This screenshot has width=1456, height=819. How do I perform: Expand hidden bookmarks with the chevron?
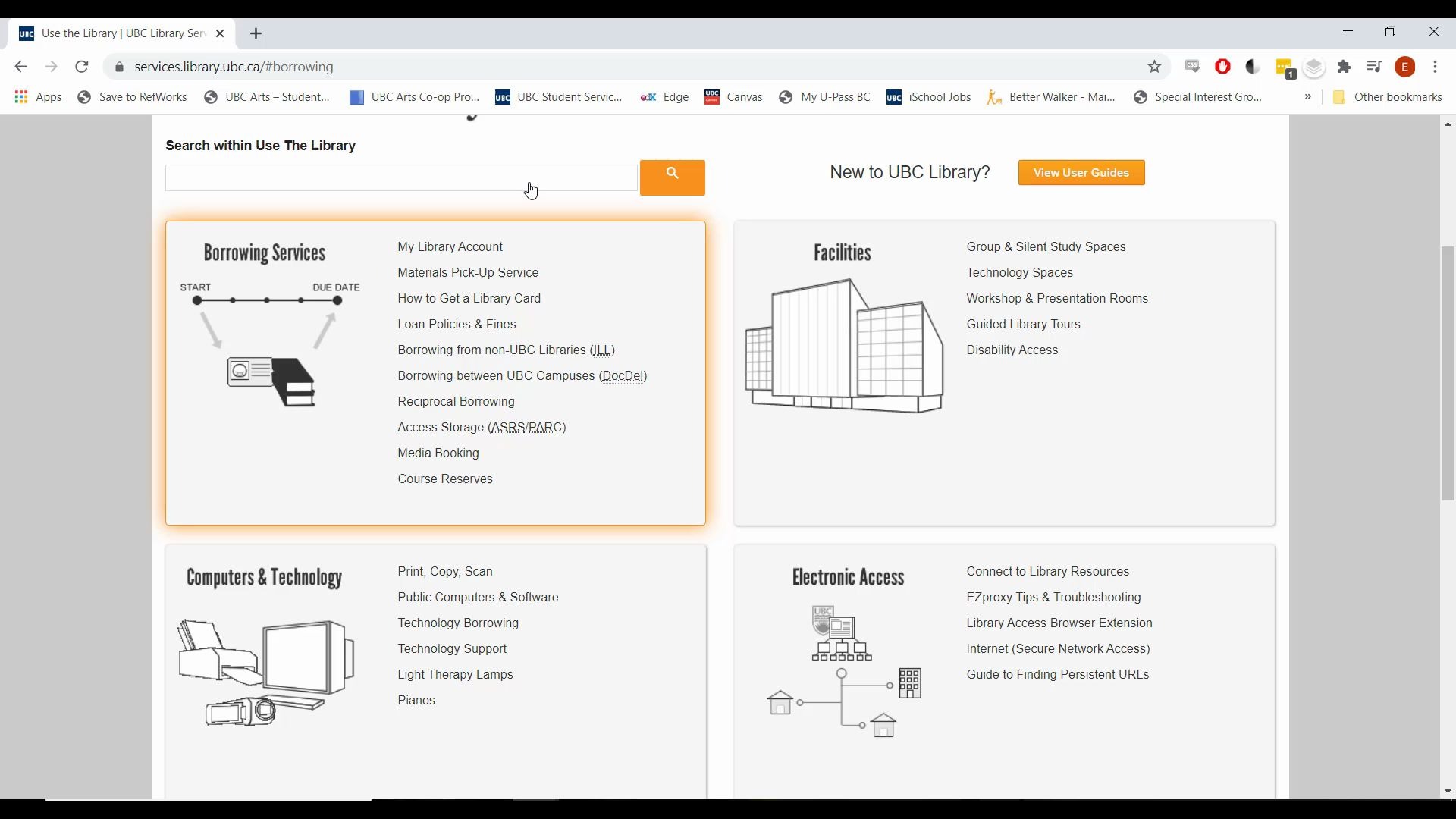[x=1308, y=97]
